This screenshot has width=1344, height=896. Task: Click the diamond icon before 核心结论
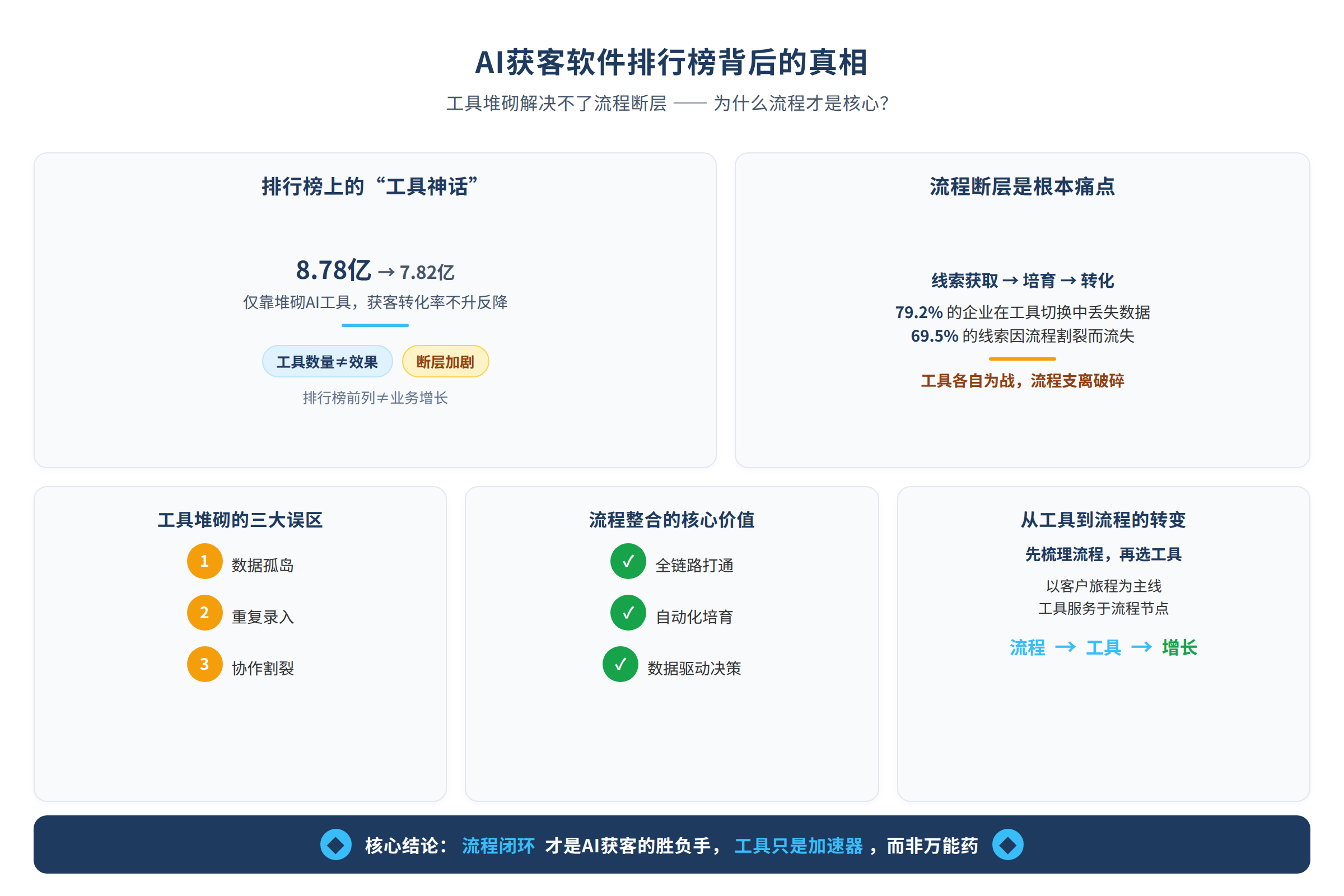pos(336,844)
